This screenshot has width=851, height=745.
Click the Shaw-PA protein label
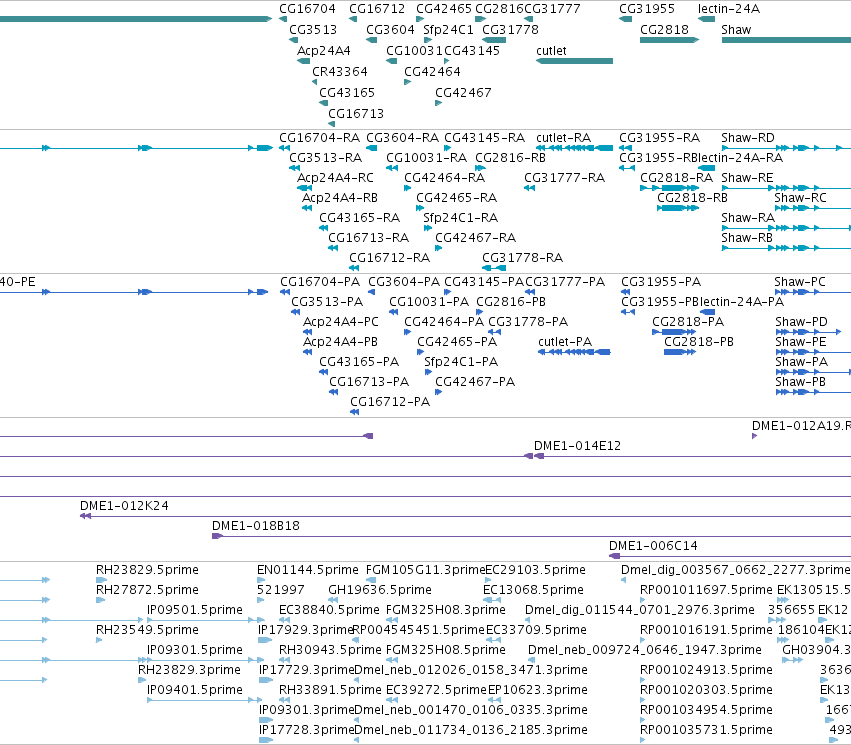pyautogui.click(x=802, y=362)
